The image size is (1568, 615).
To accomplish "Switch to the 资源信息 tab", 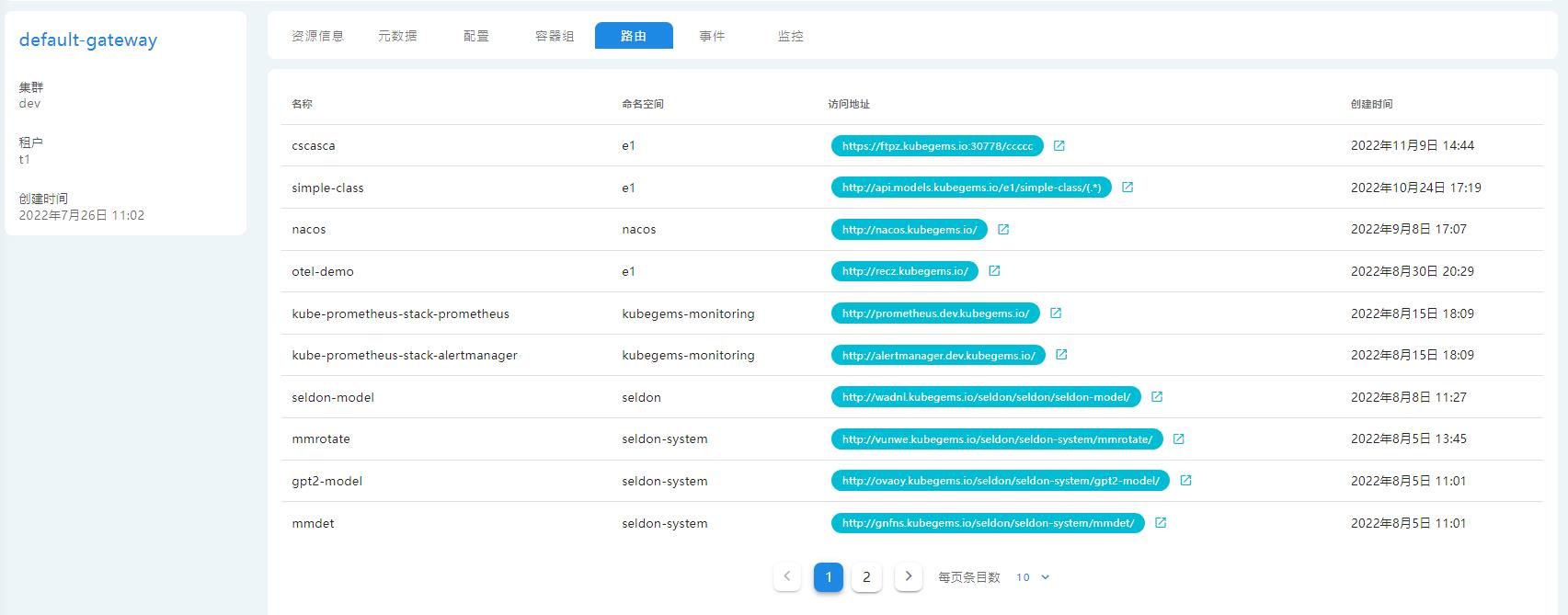I will tap(318, 36).
